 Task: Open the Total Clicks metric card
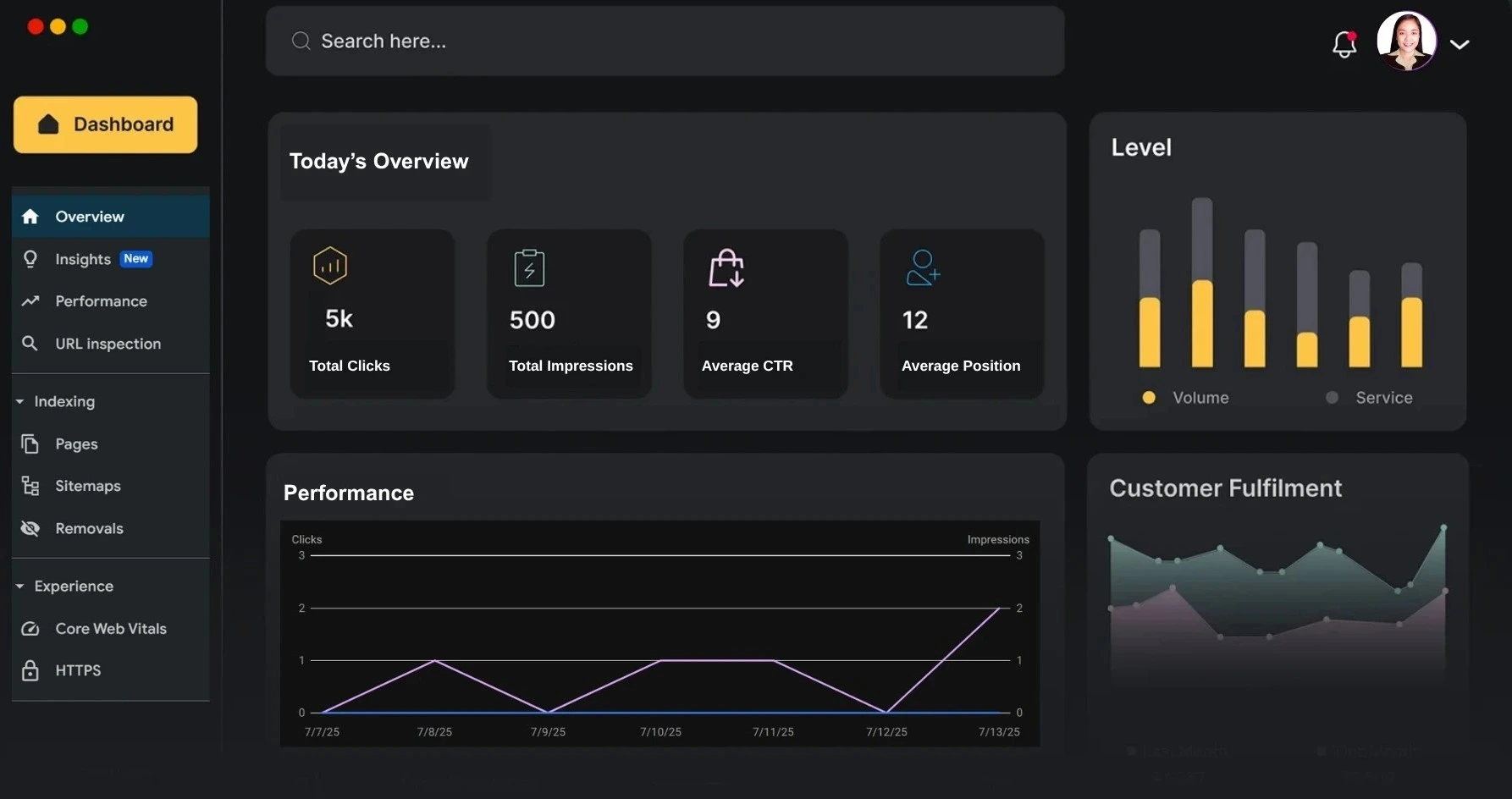click(x=372, y=314)
